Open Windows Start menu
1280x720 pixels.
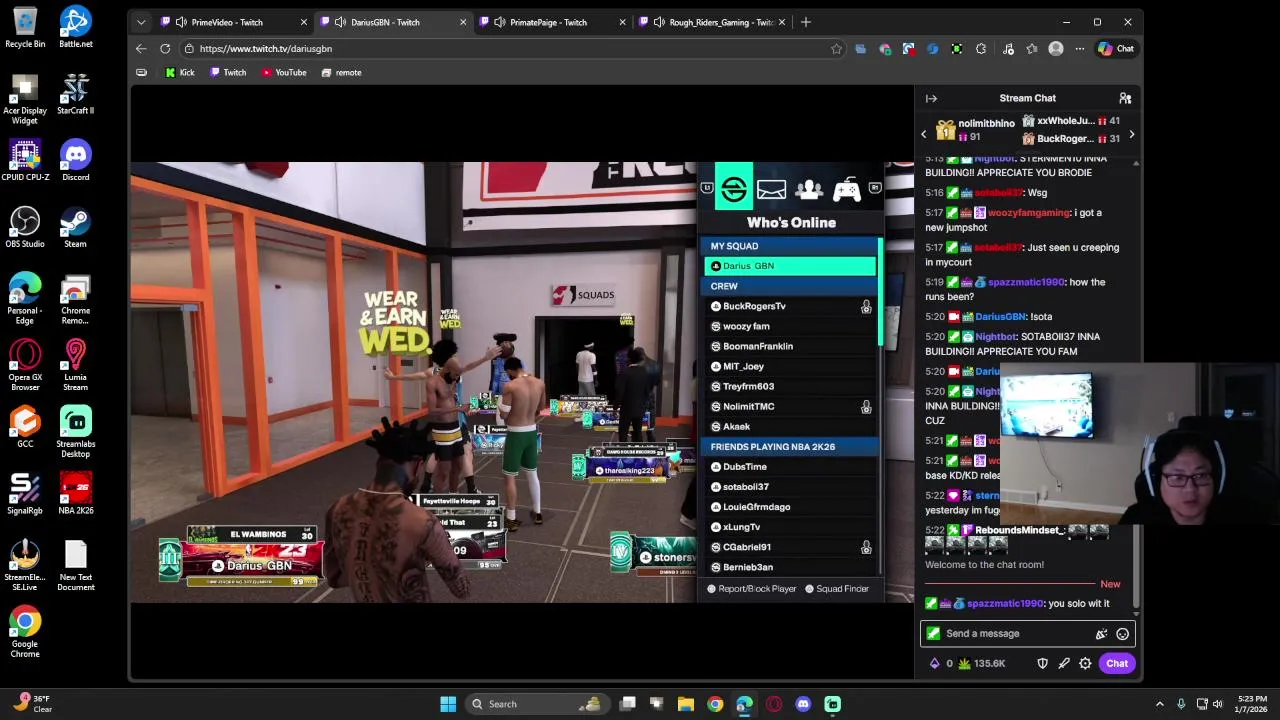pyautogui.click(x=448, y=704)
